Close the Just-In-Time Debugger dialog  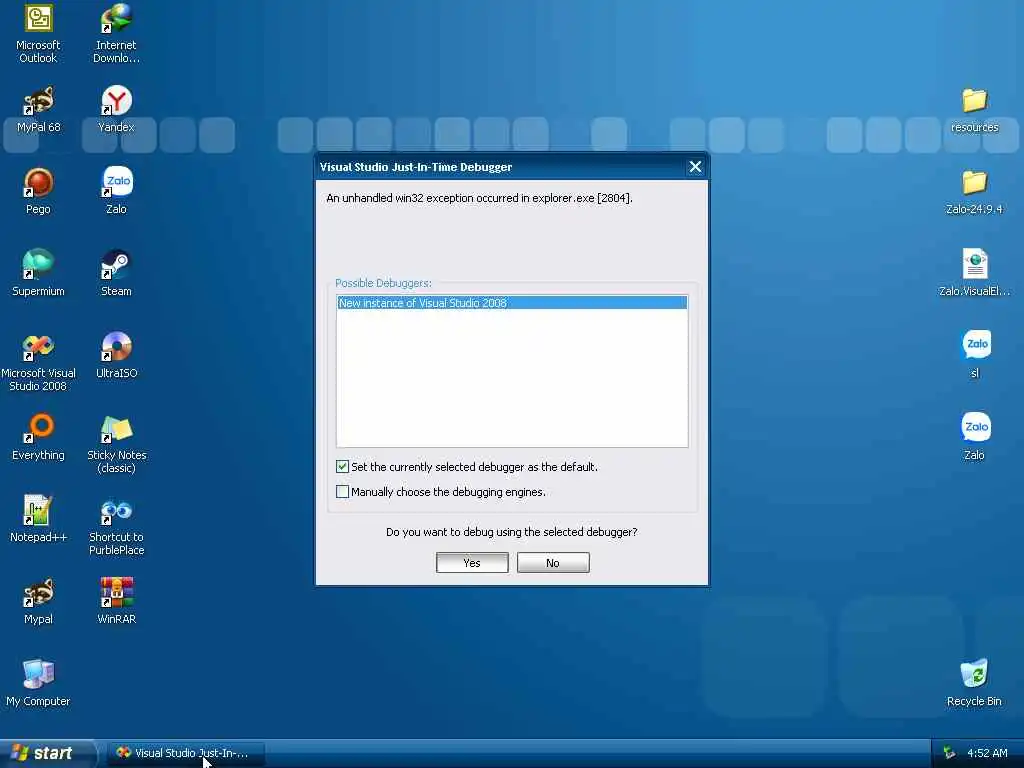[x=695, y=167]
